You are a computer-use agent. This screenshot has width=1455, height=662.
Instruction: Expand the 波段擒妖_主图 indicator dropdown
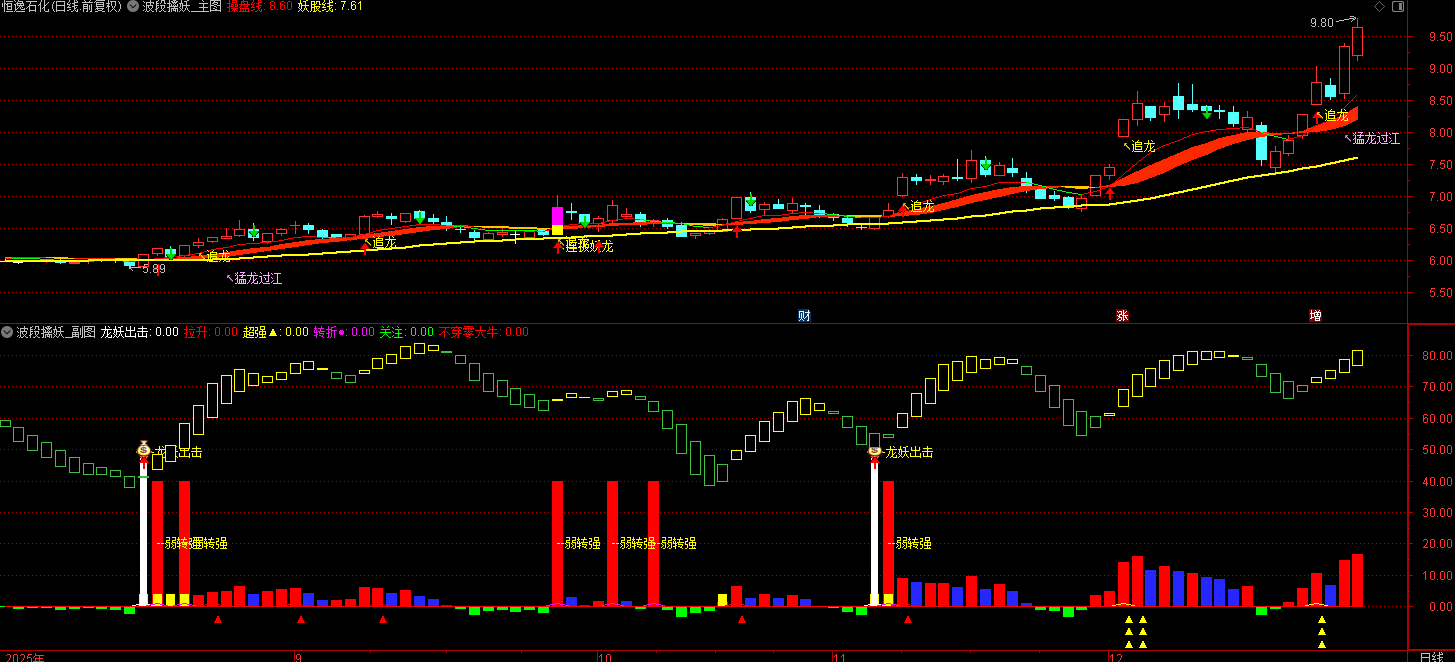(134, 6)
